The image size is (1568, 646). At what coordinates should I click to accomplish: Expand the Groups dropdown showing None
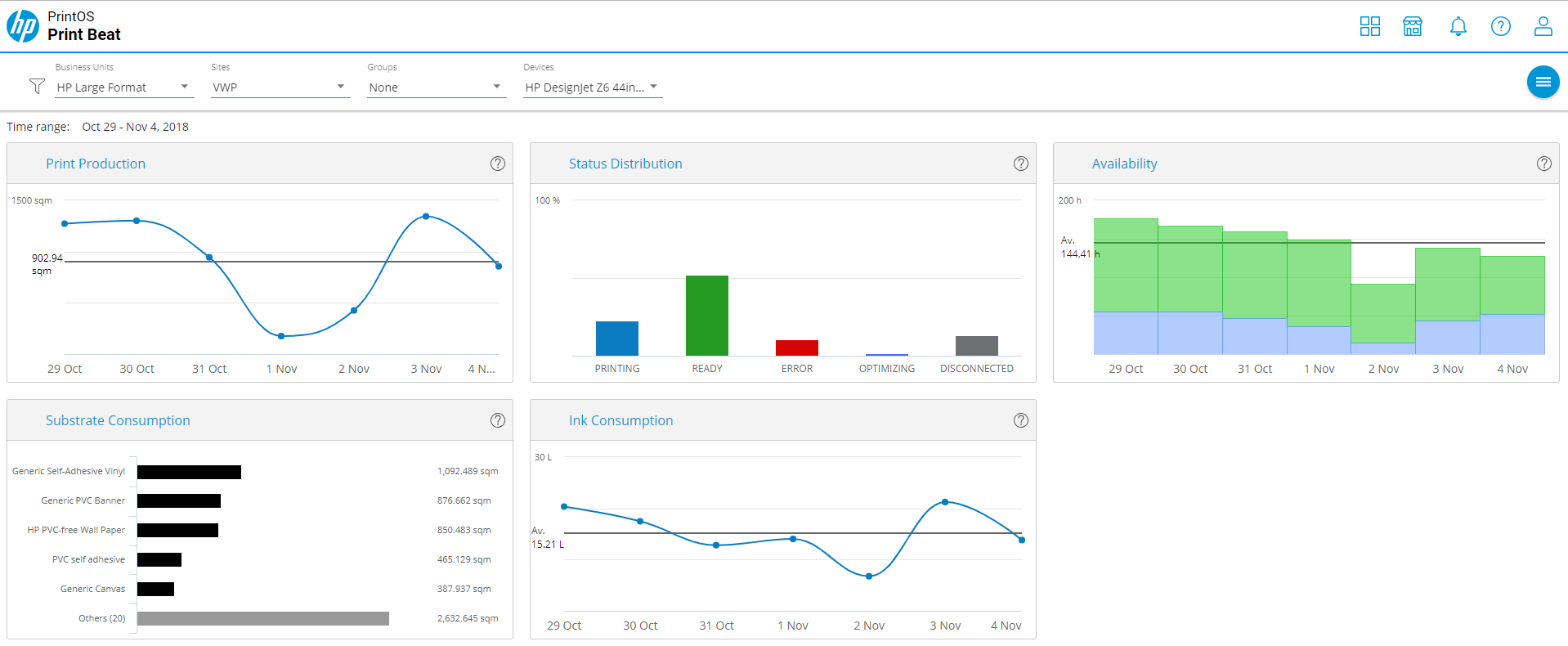coord(437,87)
